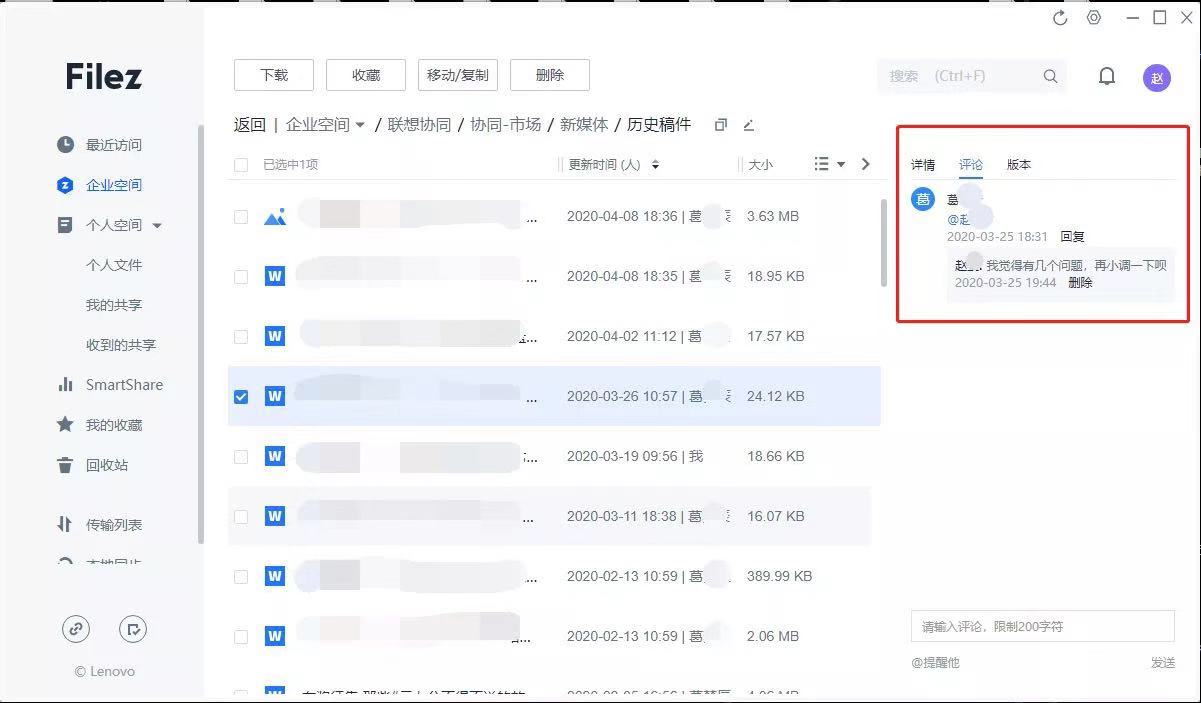This screenshot has height=703, width=1201.
Task: Open settings hexagon icon in title bar
Action: click(x=1094, y=18)
